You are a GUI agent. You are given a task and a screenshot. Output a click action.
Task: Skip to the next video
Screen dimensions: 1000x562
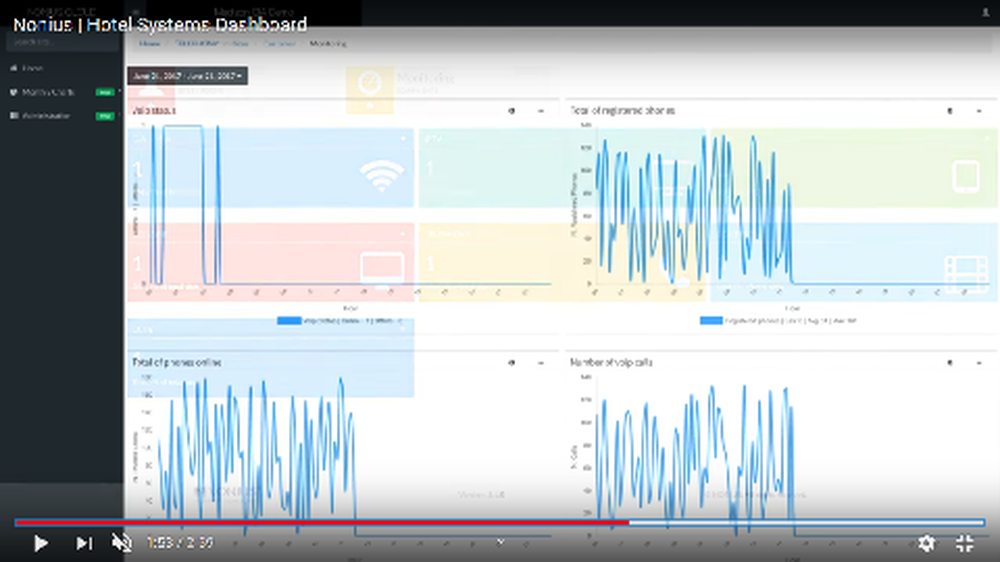[84, 543]
